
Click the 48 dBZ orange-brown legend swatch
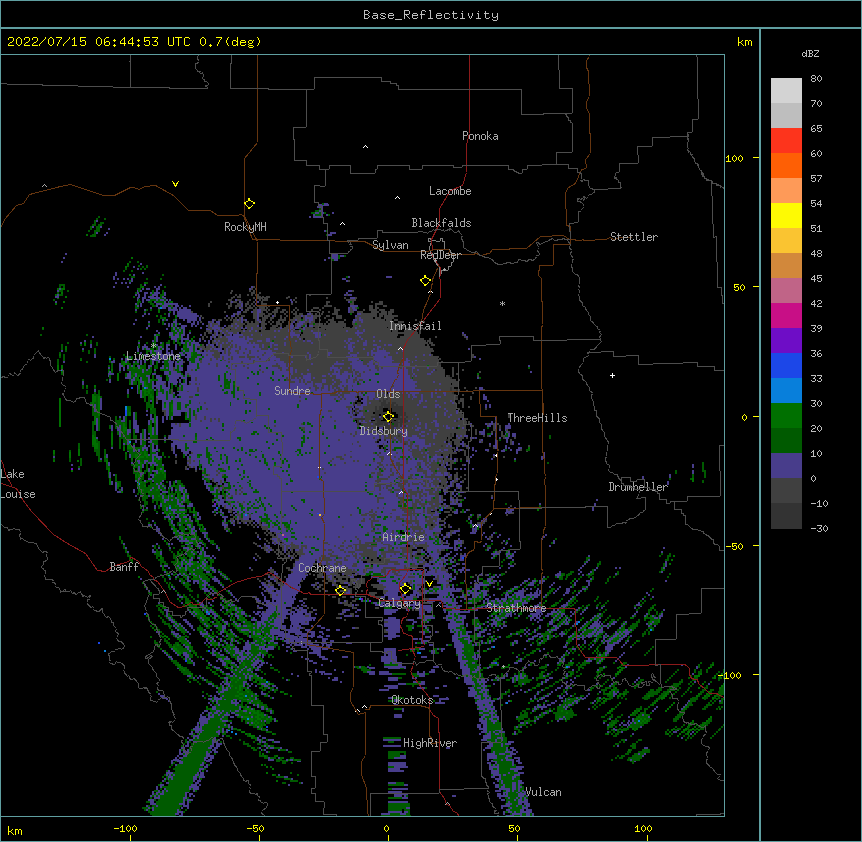(x=786, y=265)
